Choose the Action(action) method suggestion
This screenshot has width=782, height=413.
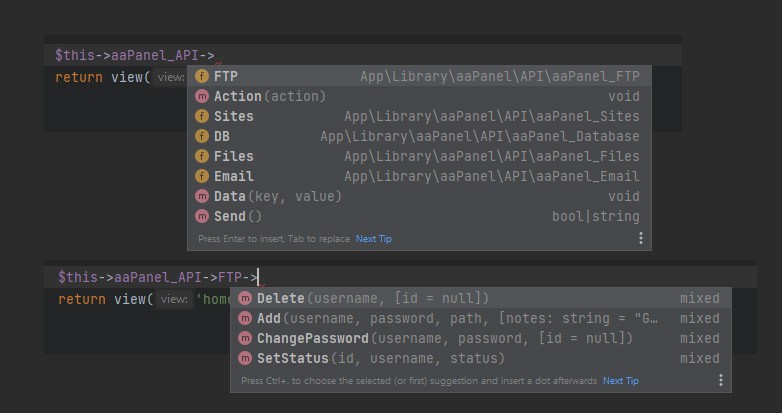point(419,96)
